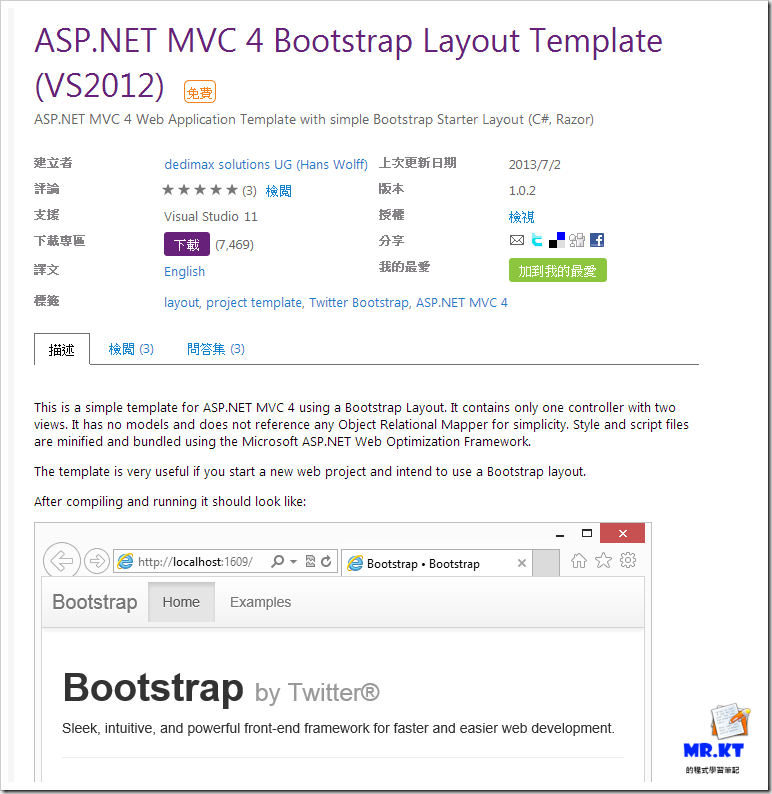Click the refresh icon in the preview browser
772x794 pixels.
click(x=326, y=561)
